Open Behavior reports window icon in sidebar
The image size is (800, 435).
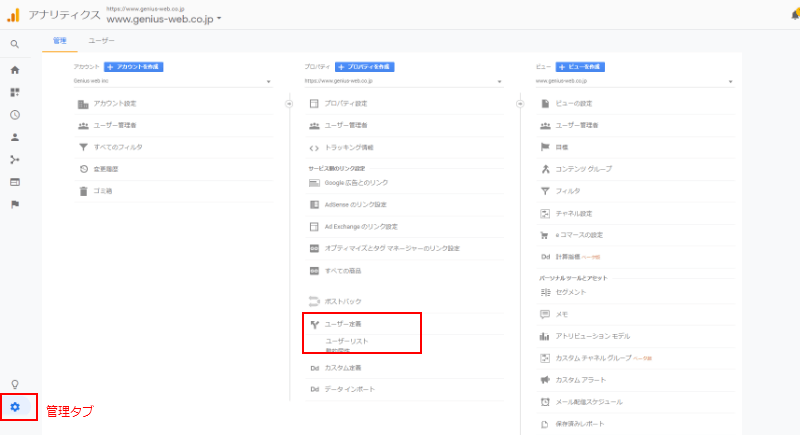15,182
